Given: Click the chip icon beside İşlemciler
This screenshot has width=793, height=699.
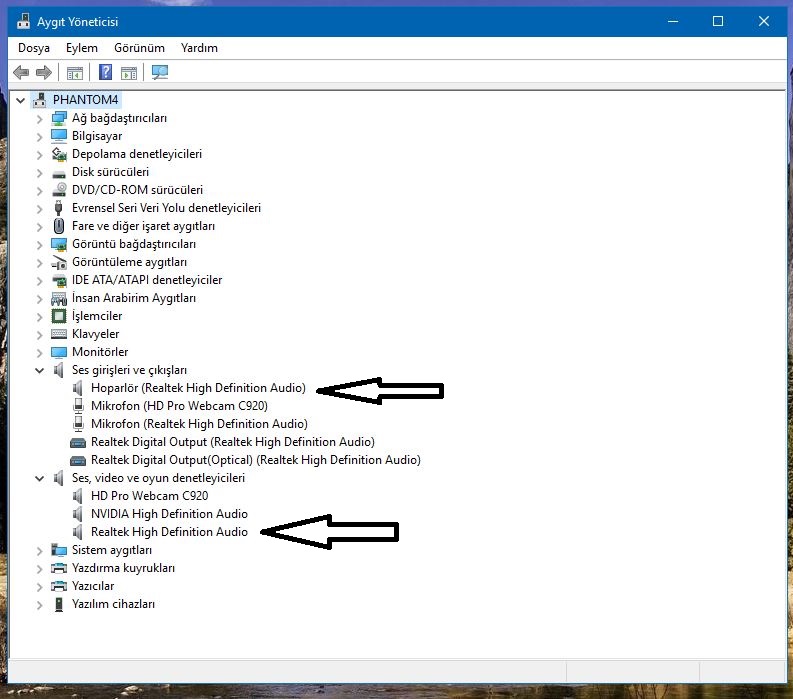Looking at the screenshot, I should point(59,316).
